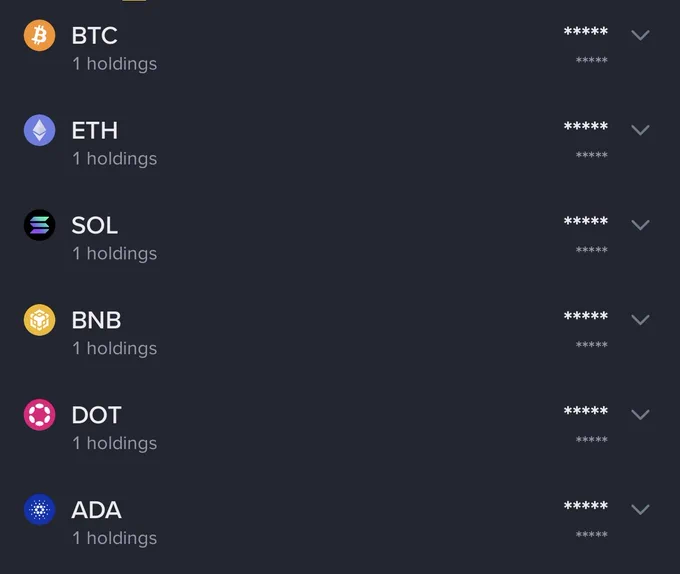Expand the DOT holdings chevron
The image size is (680, 574).
click(x=640, y=414)
